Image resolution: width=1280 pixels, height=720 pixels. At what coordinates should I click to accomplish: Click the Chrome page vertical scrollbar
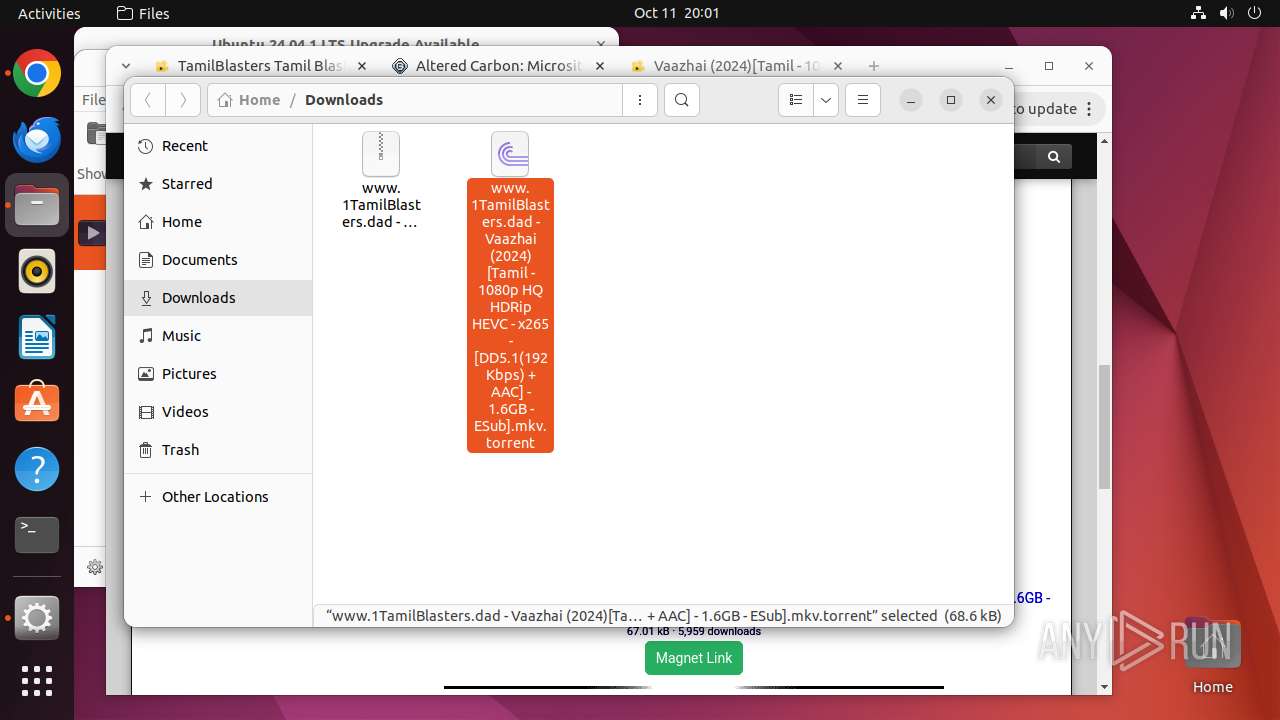[x=1104, y=427]
